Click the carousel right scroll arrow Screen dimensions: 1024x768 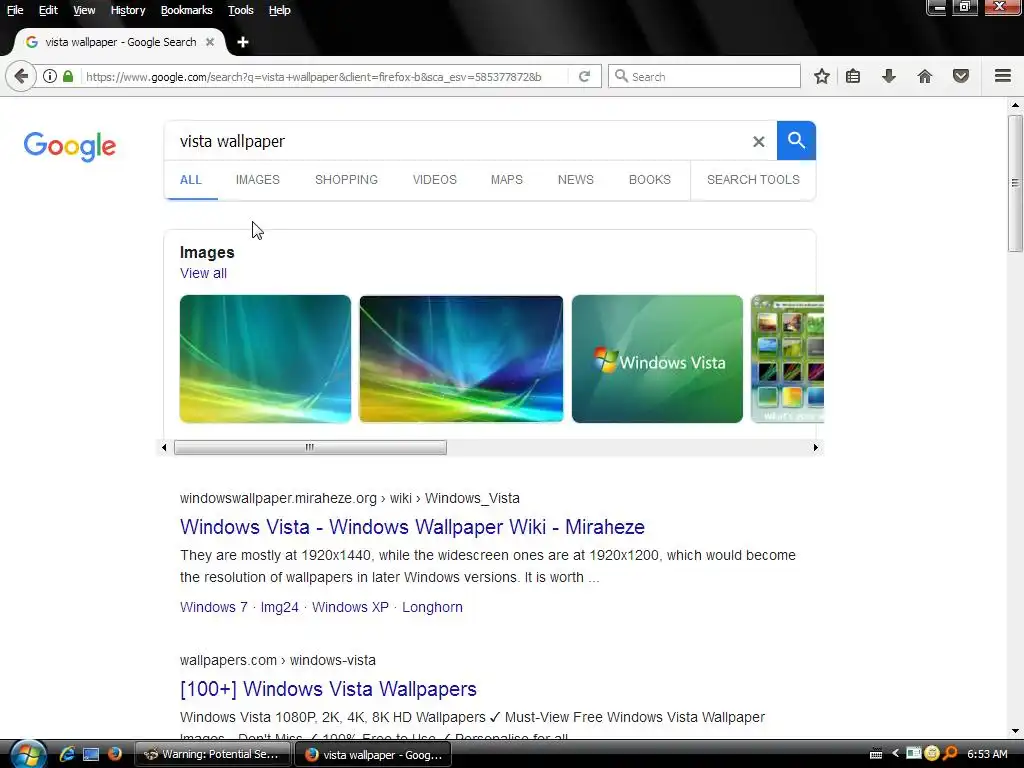click(x=816, y=447)
